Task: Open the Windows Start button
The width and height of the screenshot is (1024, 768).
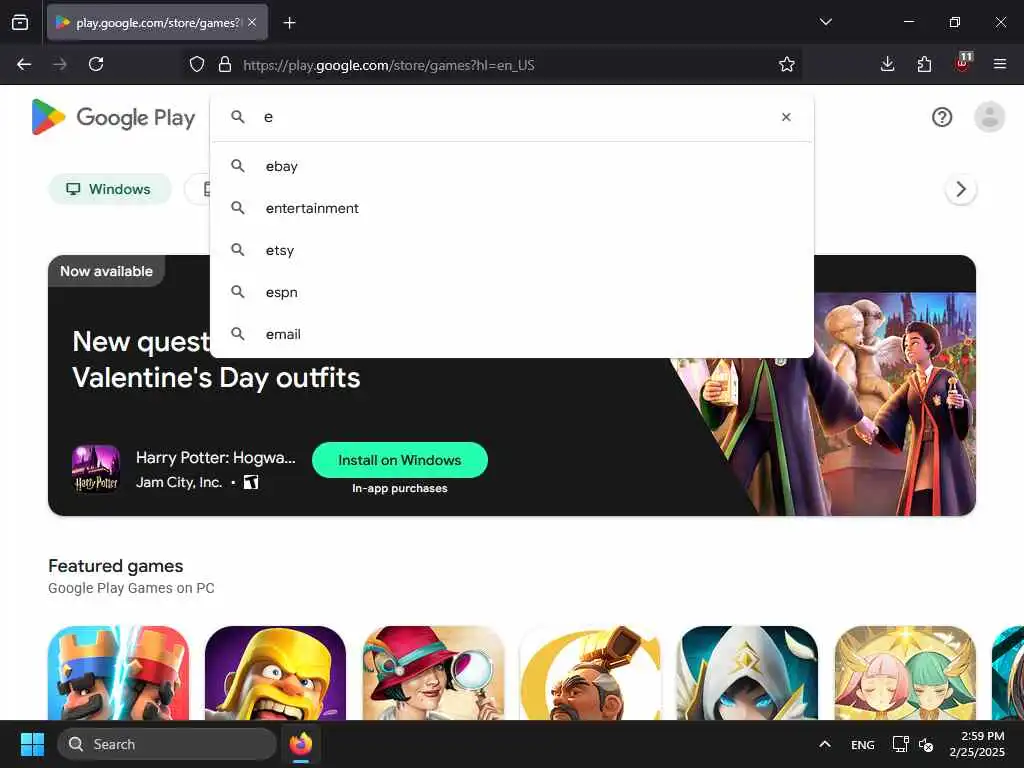Action: (32, 744)
